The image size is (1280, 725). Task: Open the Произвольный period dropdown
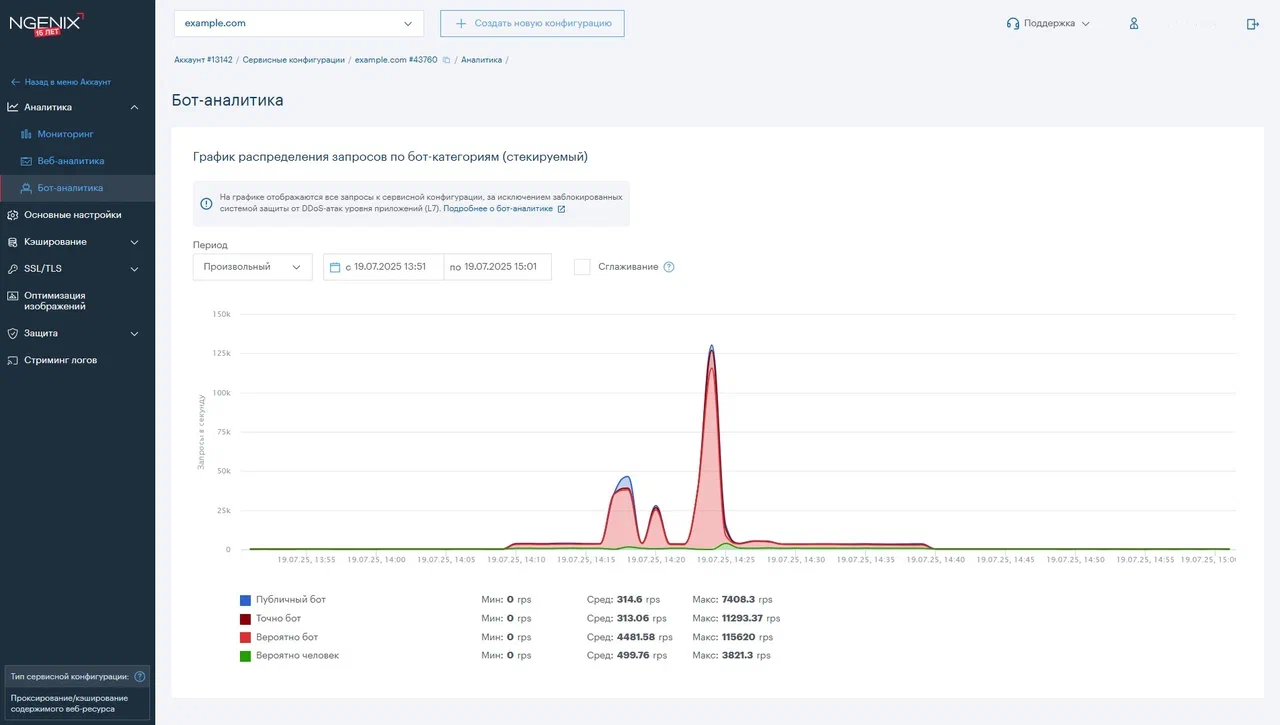pyautogui.click(x=252, y=267)
